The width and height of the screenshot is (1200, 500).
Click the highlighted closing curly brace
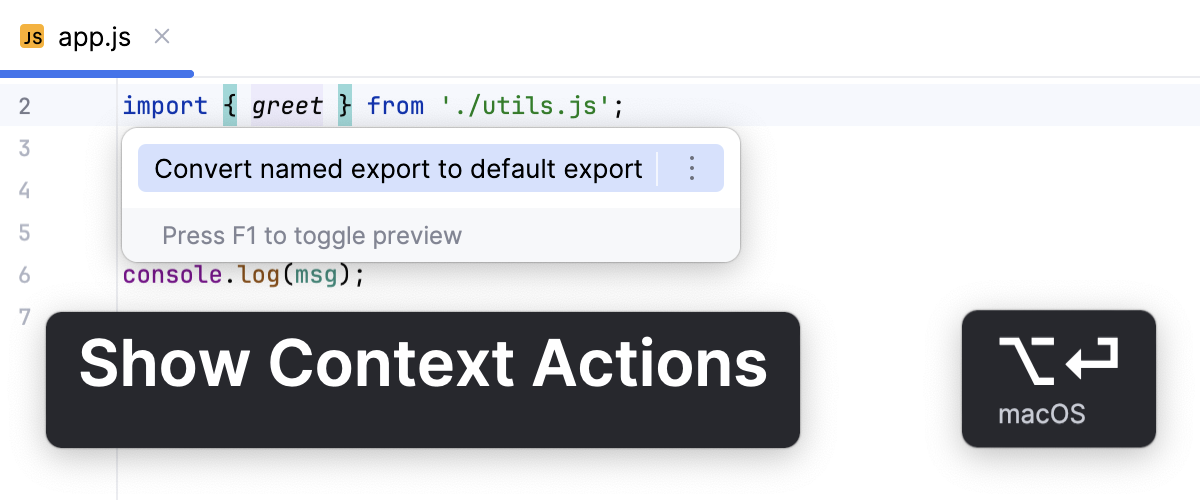pos(345,106)
